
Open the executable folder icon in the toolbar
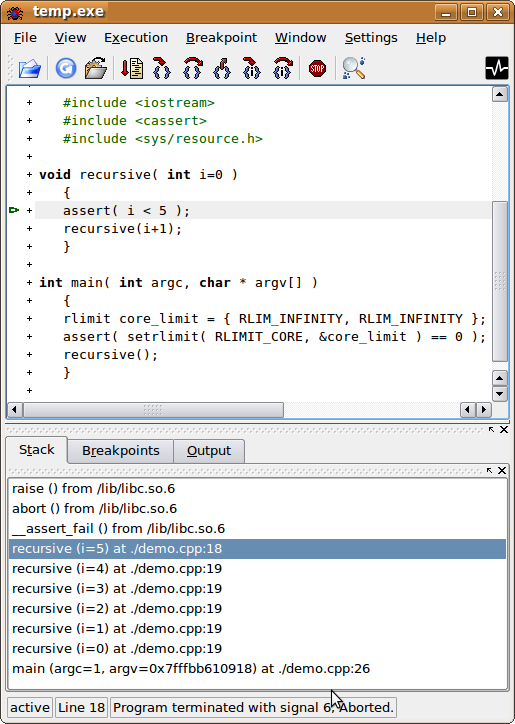point(96,68)
